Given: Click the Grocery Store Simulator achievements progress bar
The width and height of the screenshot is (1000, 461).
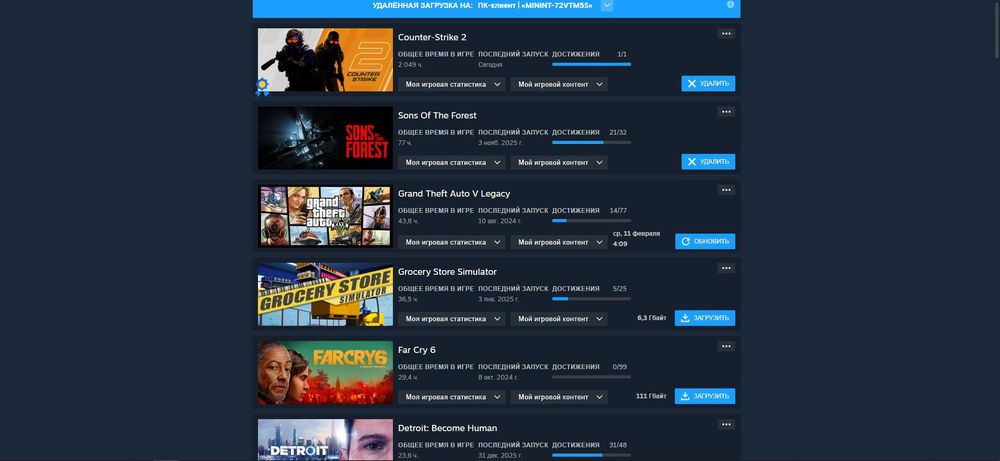Looking at the screenshot, I should point(591,299).
